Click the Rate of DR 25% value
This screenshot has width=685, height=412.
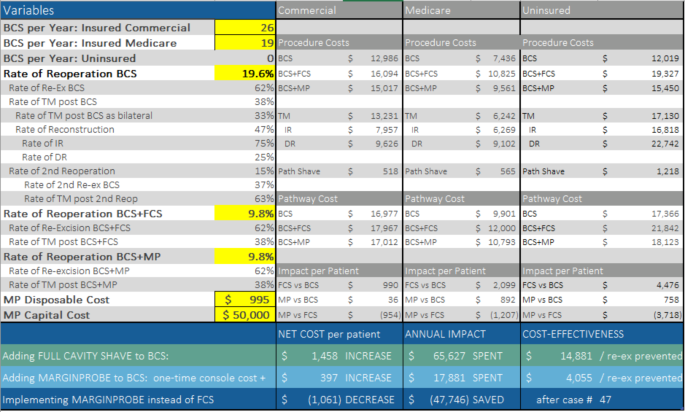coord(264,157)
